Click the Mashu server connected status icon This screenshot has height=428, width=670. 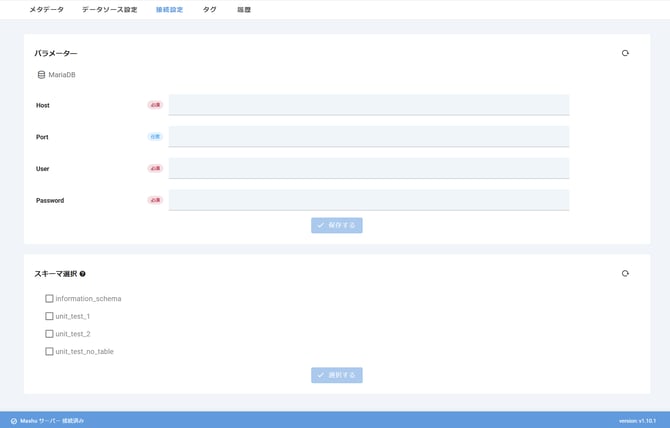pyautogui.click(x=14, y=421)
